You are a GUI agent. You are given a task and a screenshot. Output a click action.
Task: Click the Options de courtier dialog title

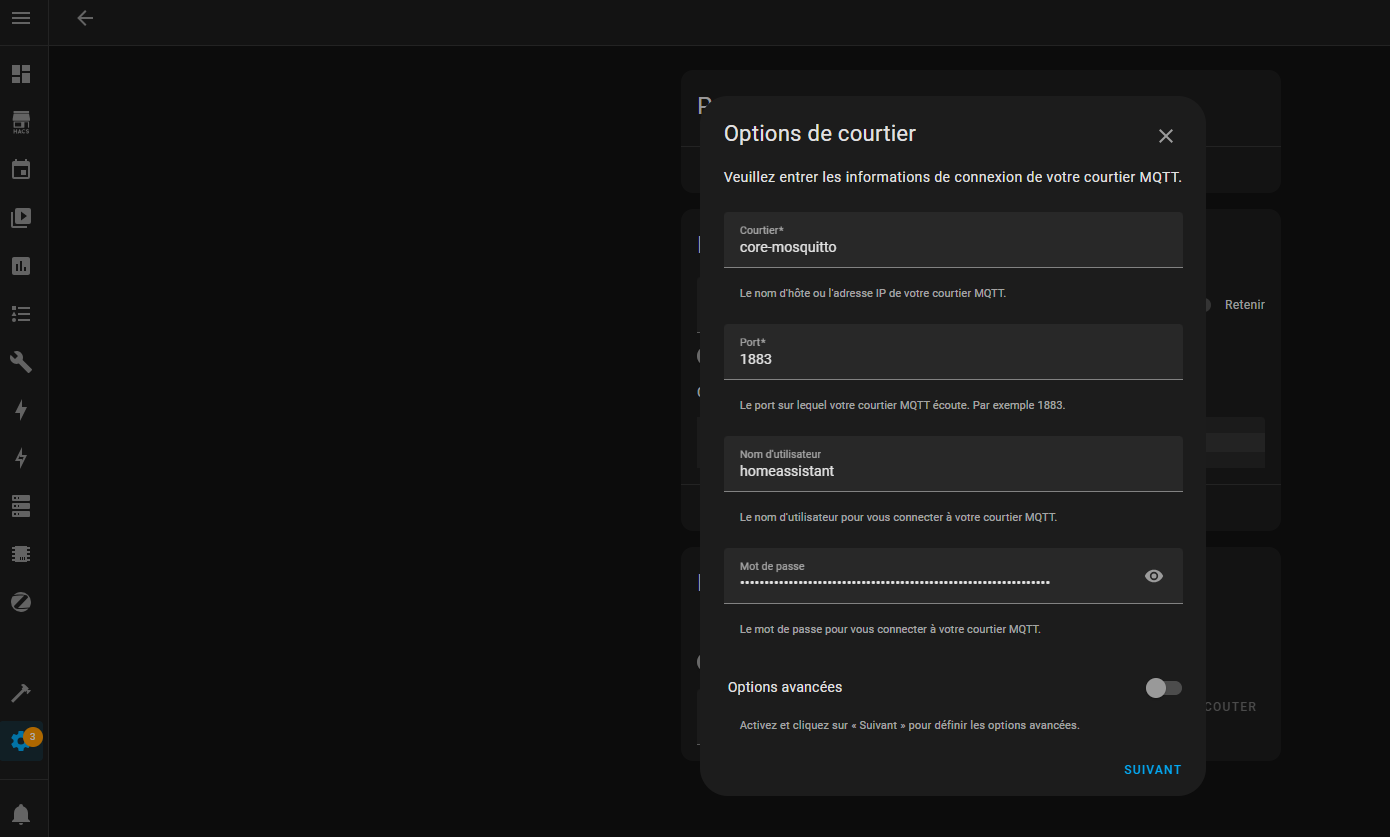click(x=820, y=134)
